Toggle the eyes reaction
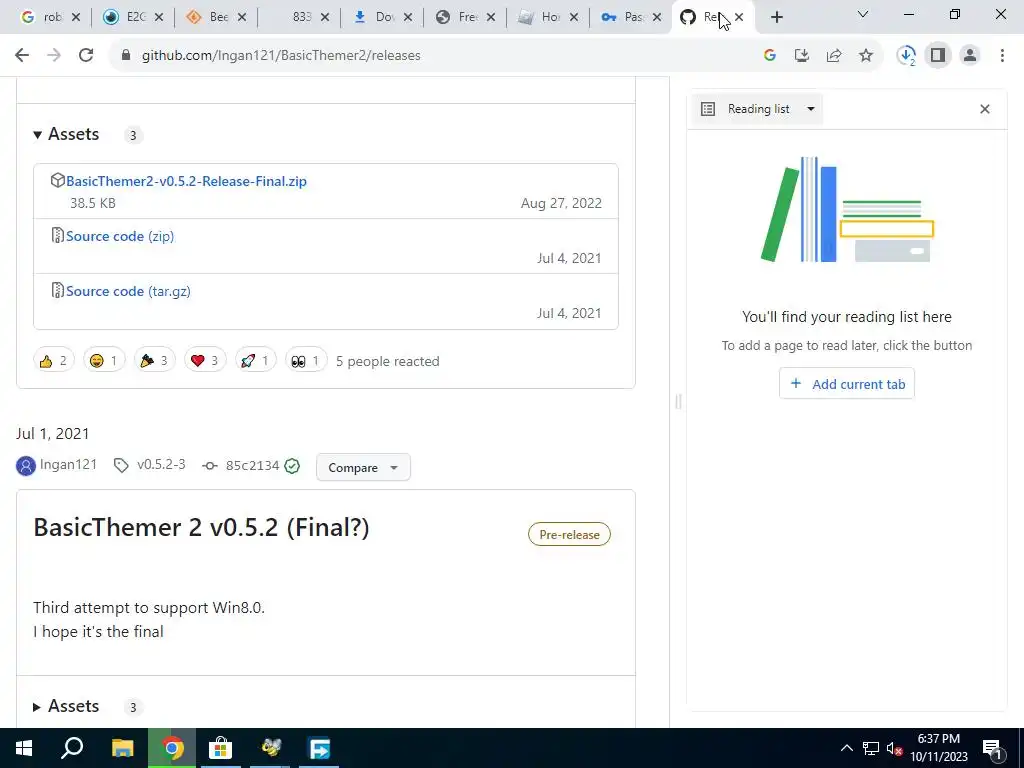1024x768 pixels. tap(306, 360)
